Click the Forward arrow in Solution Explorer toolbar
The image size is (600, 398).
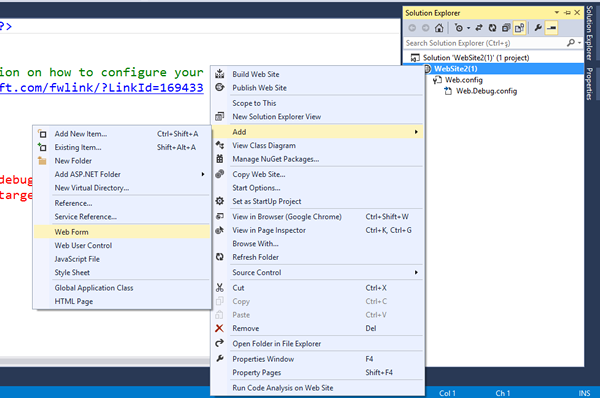pyautogui.click(x=426, y=28)
